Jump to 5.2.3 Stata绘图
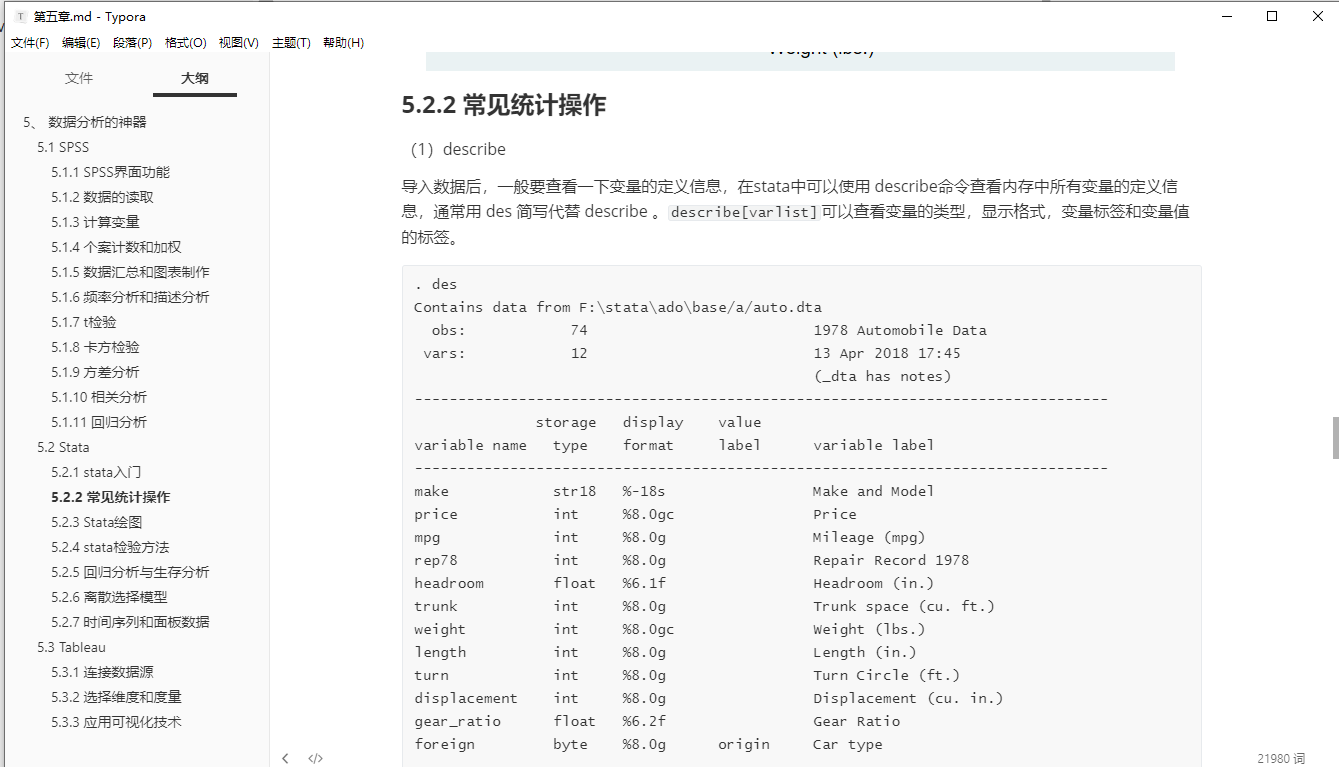 pos(97,522)
